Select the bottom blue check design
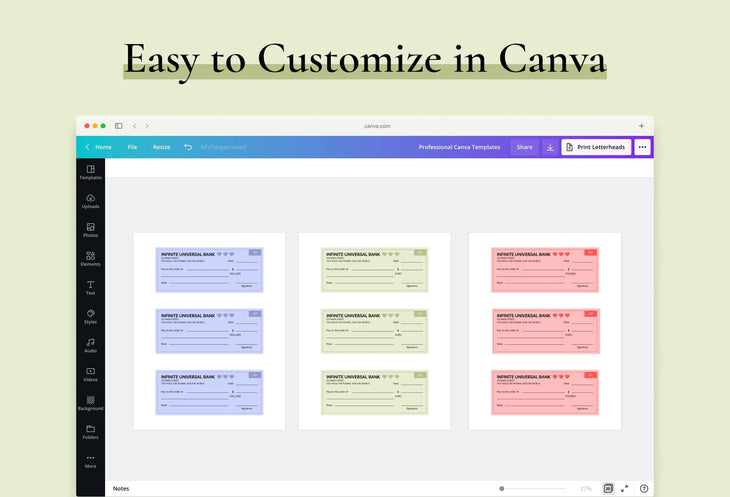This screenshot has height=497, width=730. (x=209, y=392)
